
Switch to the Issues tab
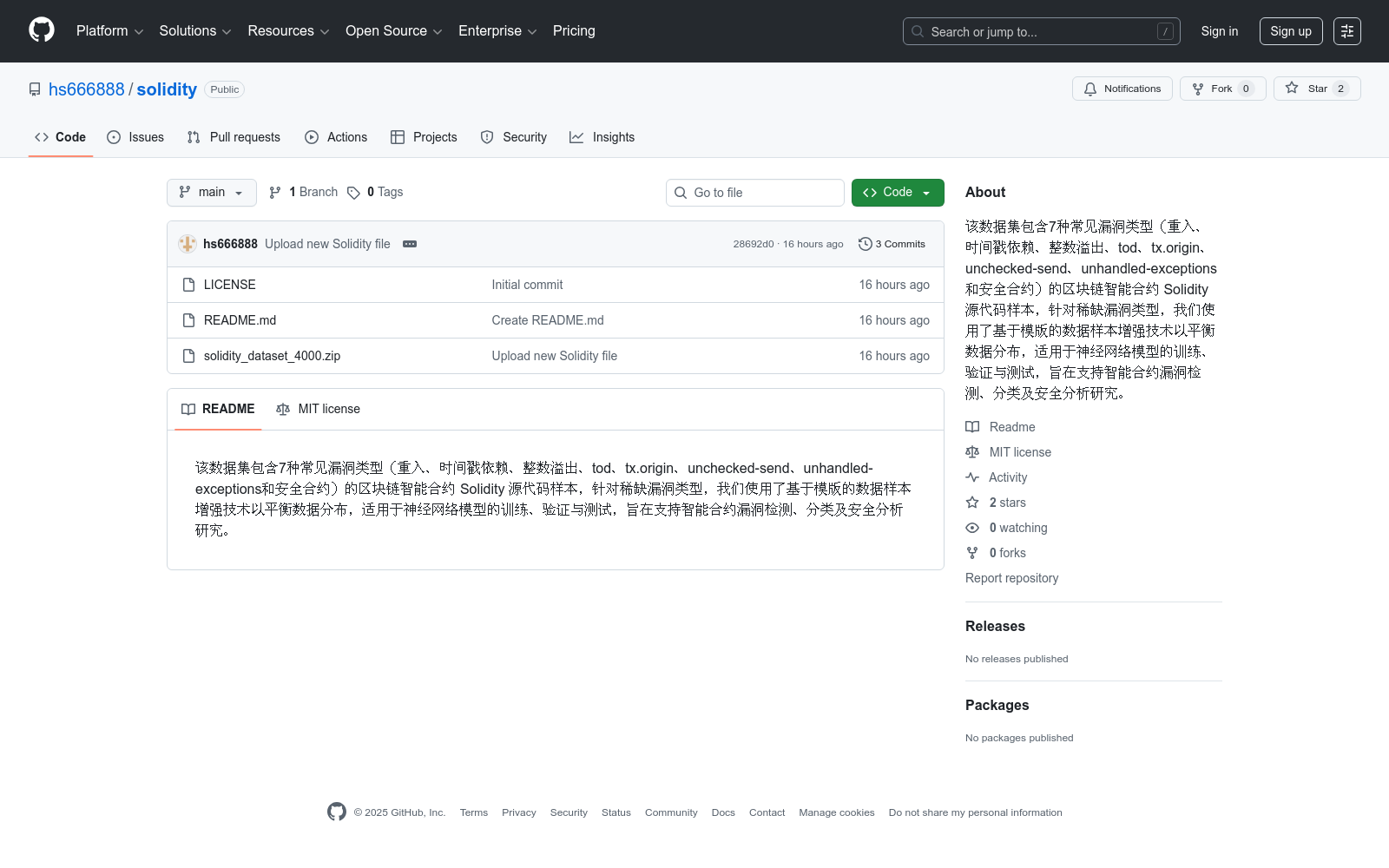click(135, 137)
